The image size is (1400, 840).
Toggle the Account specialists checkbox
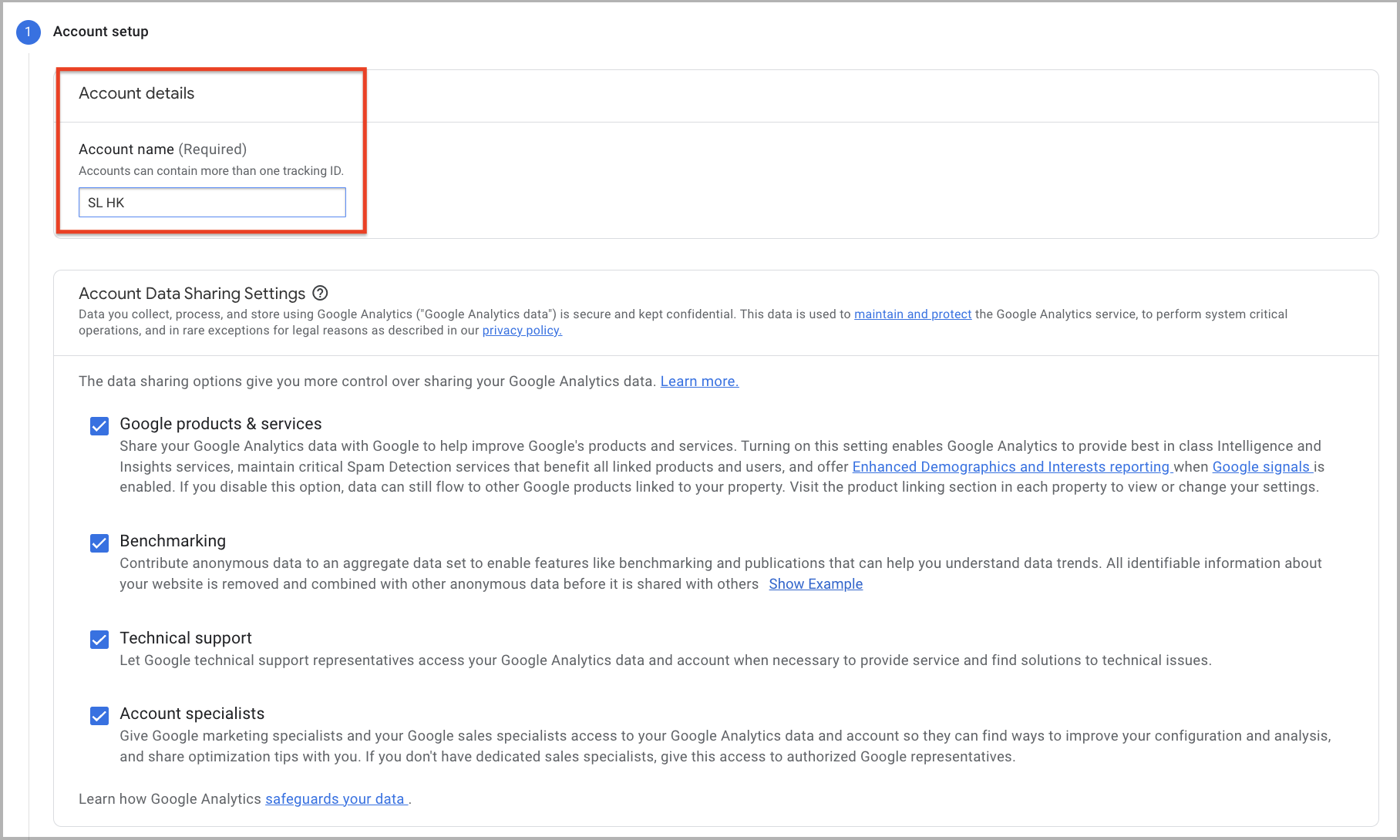pos(99,716)
